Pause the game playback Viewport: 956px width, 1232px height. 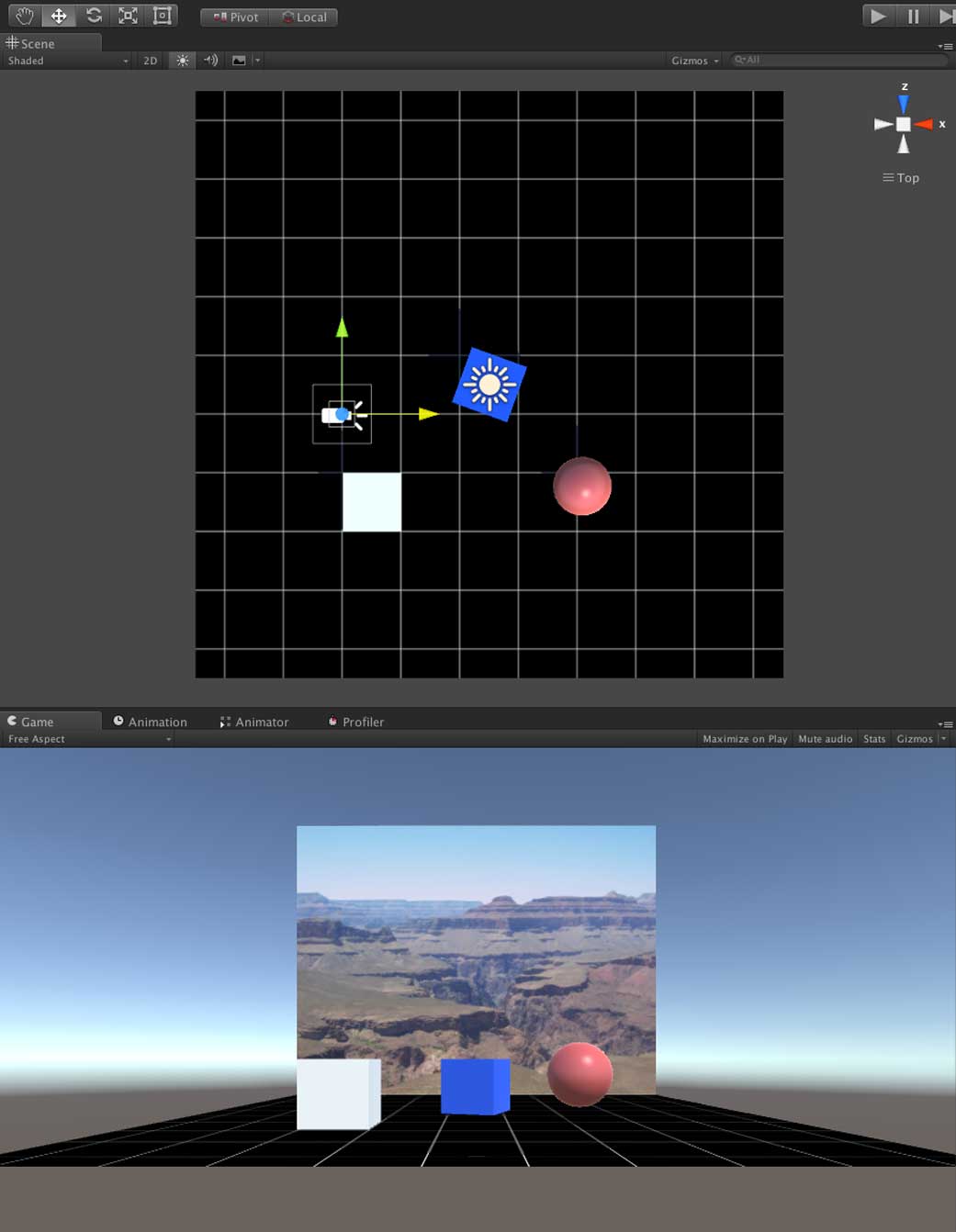tap(913, 16)
